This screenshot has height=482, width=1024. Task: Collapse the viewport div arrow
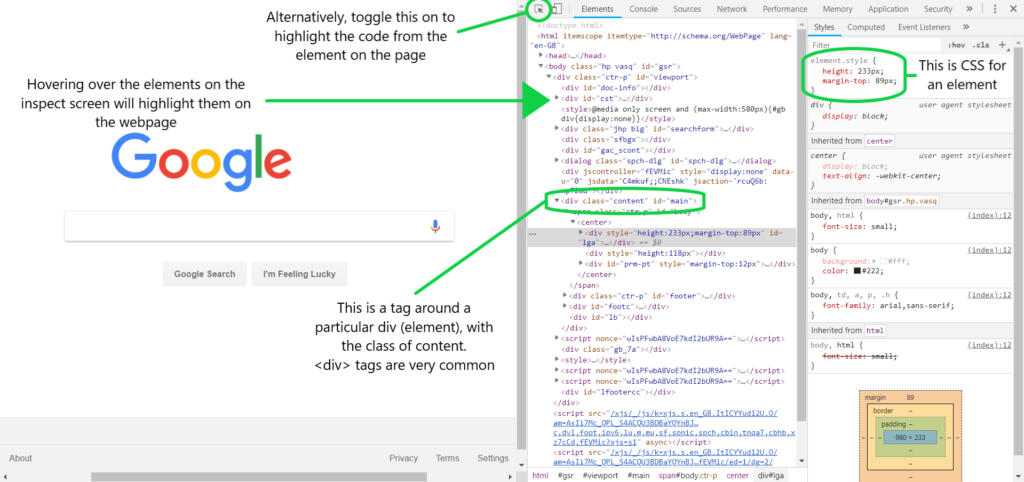point(549,77)
